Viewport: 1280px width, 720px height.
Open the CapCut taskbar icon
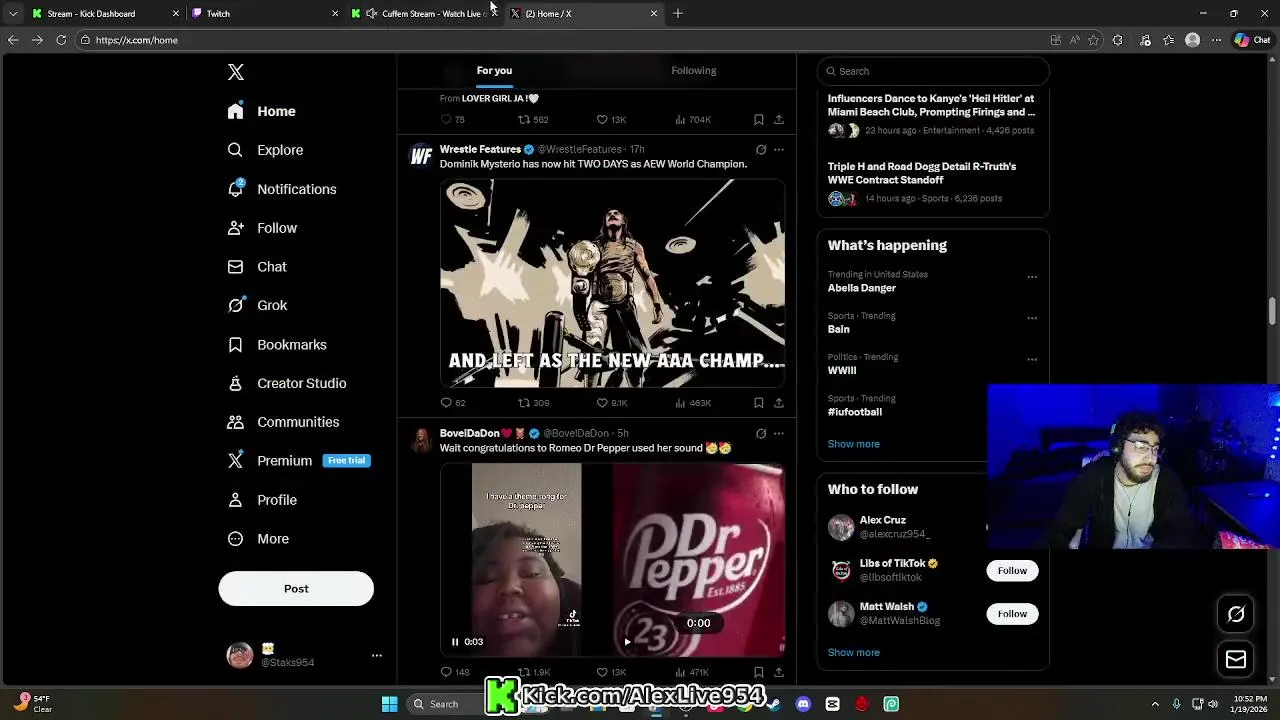click(832, 704)
